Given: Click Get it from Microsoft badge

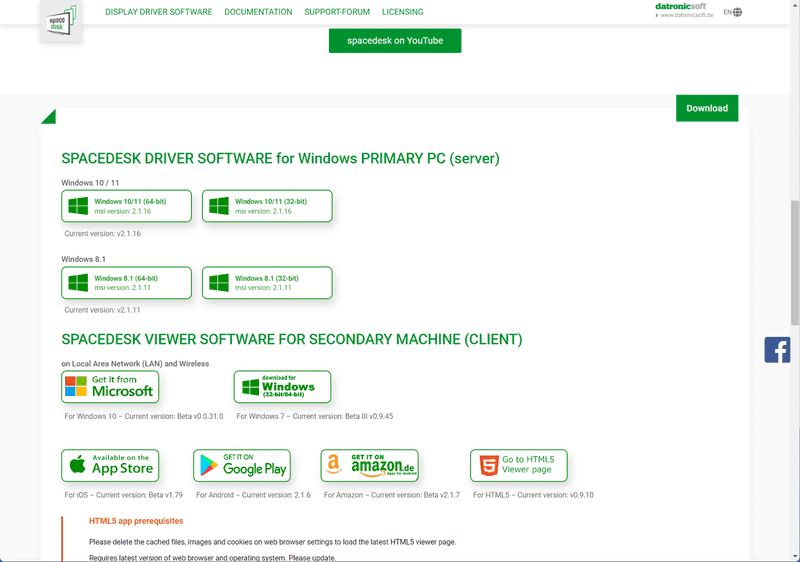Looking at the screenshot, I should [x=110, y=387].
